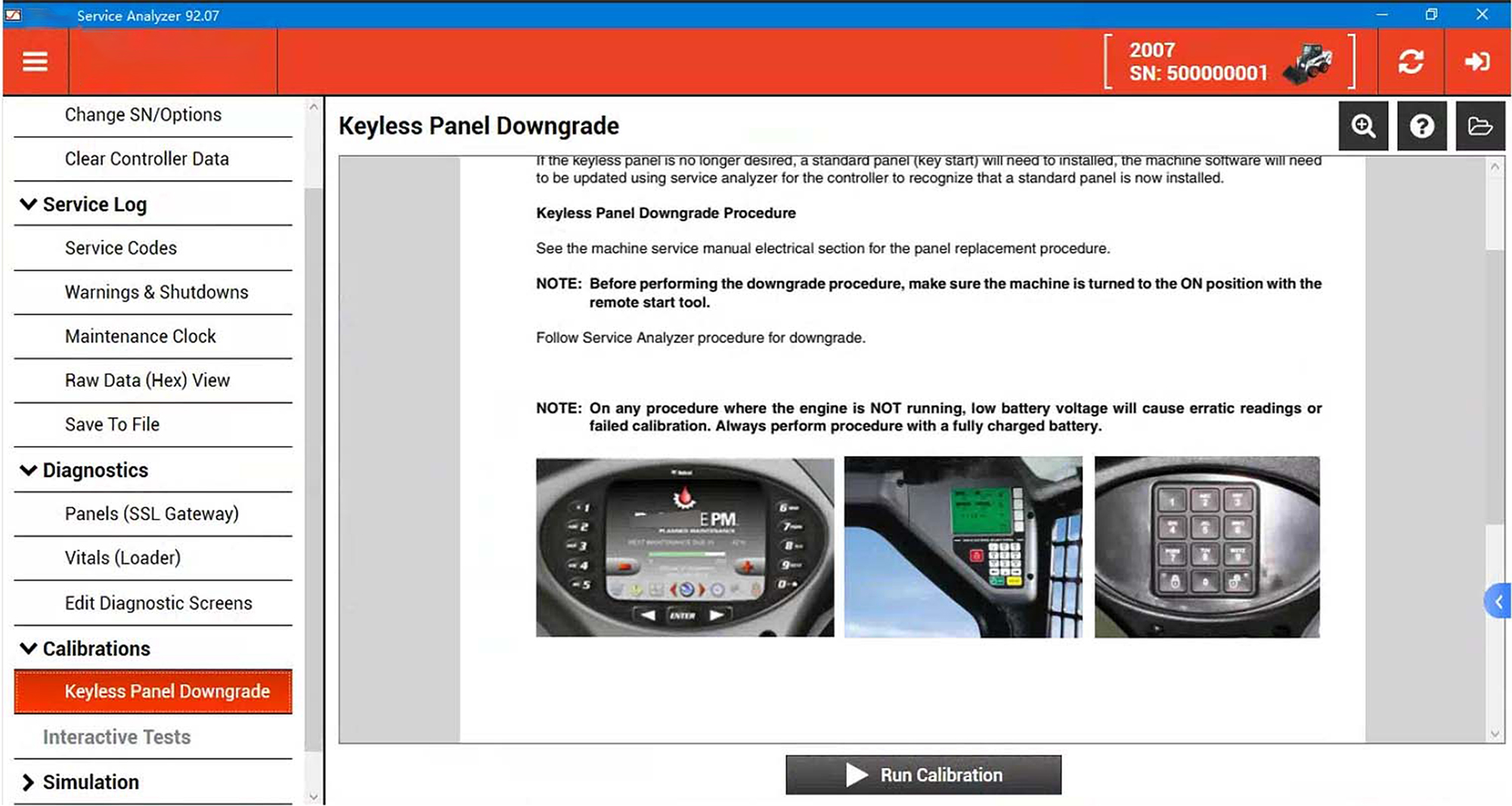
Task: Click the Service Analyzer app icon in title bar
Action: pos(14,14)
